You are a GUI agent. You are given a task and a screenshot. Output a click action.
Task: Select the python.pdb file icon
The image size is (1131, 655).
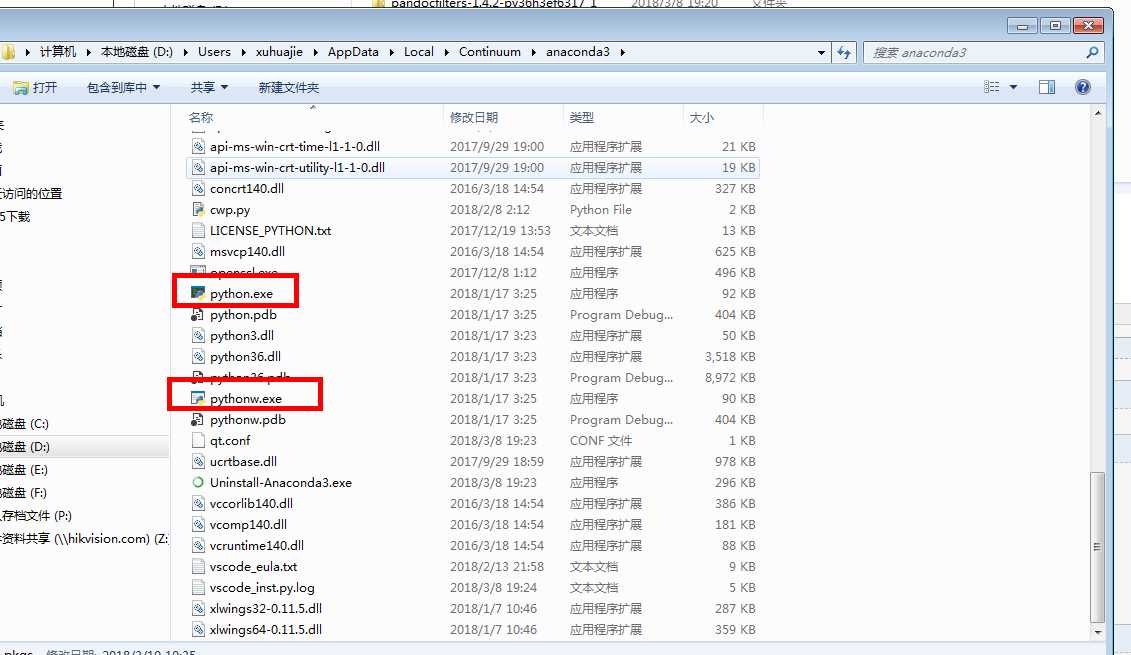(198, 315)
